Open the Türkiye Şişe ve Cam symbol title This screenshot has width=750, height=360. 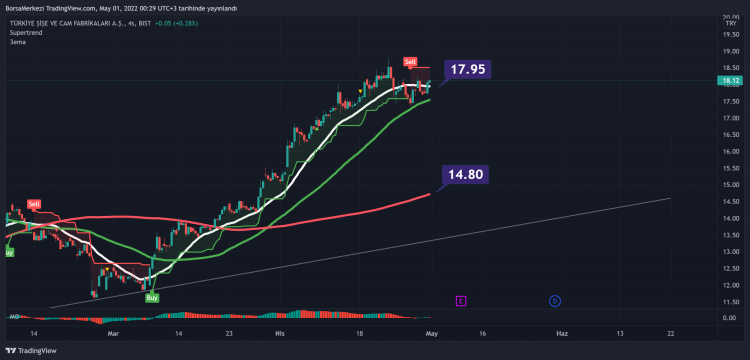66,23
